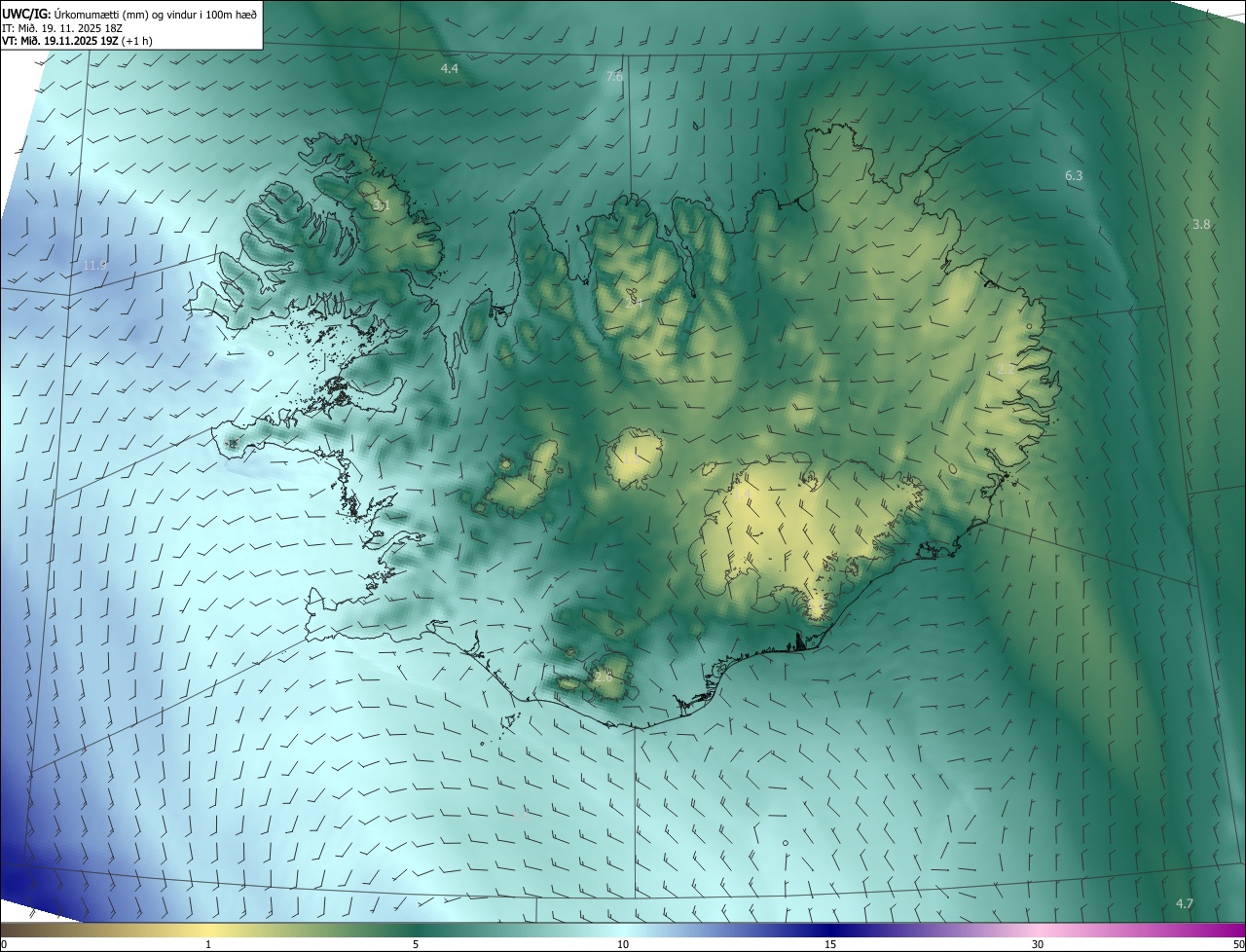Click the 3.1 value over the Westfjords

point(380,206)
